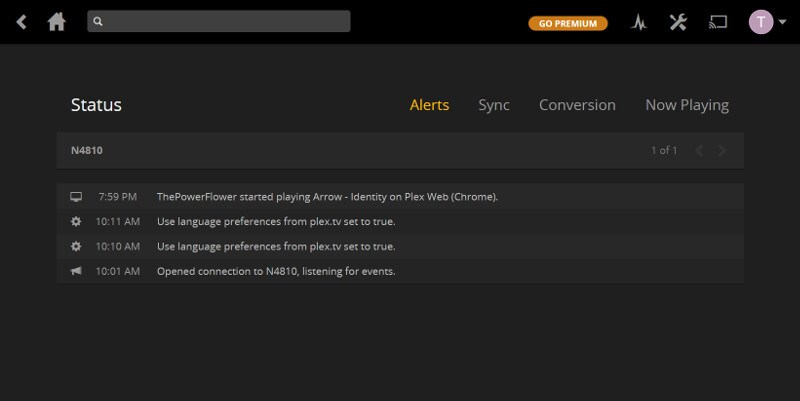Expand the account dropdown arrow
Screen dimensions: 800x401
tap(782, 22)
